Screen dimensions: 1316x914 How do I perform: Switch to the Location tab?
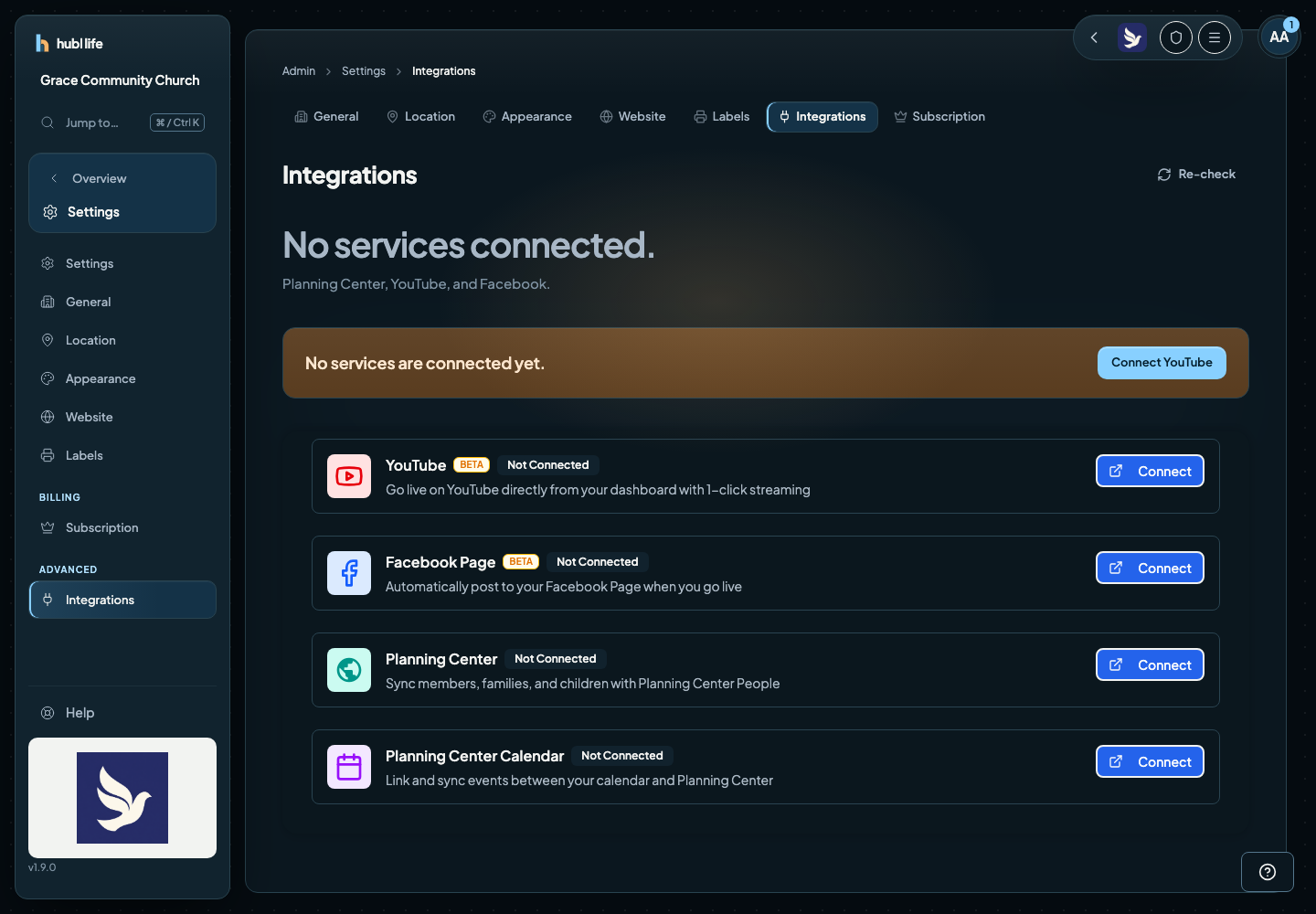coord(420,117)
